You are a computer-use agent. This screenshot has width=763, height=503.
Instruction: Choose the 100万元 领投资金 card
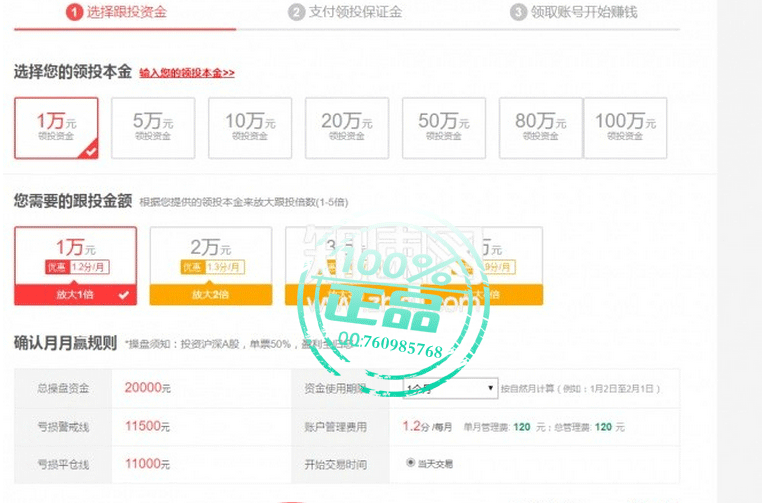pyautogui.click(x=625, y=128)
